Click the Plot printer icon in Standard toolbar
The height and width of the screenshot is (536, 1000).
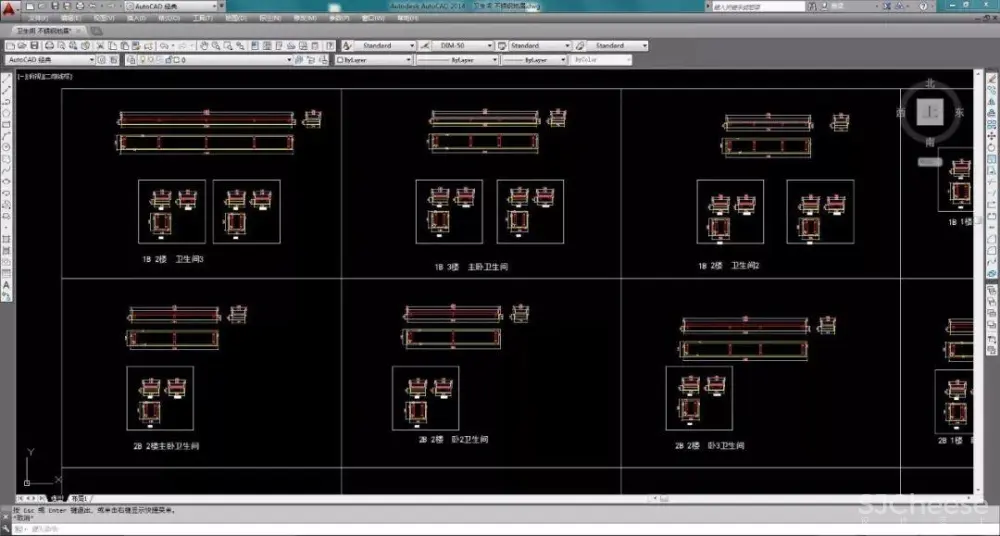pos(49,46)
